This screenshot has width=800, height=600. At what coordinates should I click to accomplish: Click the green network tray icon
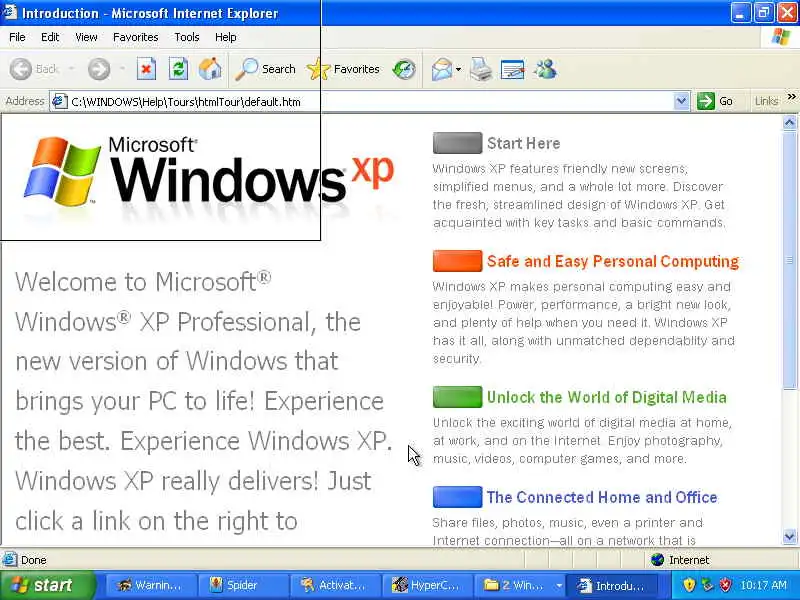tap(707, 585)
